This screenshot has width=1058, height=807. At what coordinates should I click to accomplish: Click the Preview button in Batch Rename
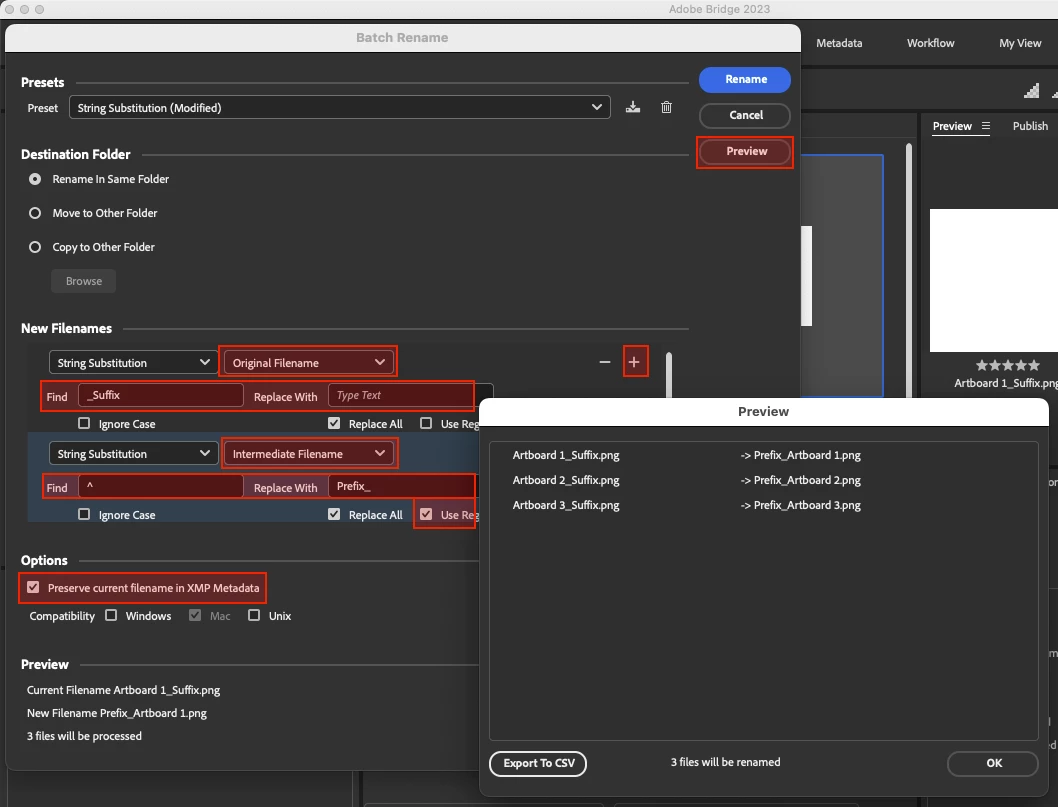pos(745,151)
